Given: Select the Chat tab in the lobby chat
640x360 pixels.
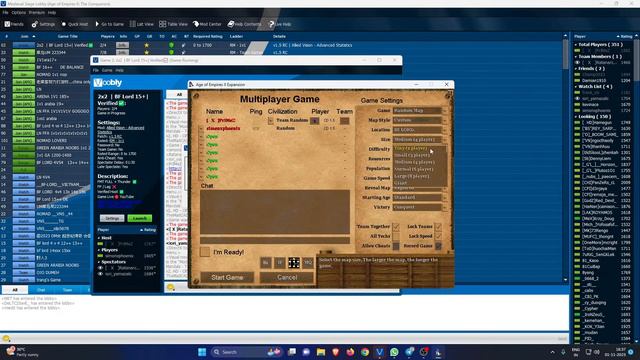Looking at the screenshot, I should 41,290.
